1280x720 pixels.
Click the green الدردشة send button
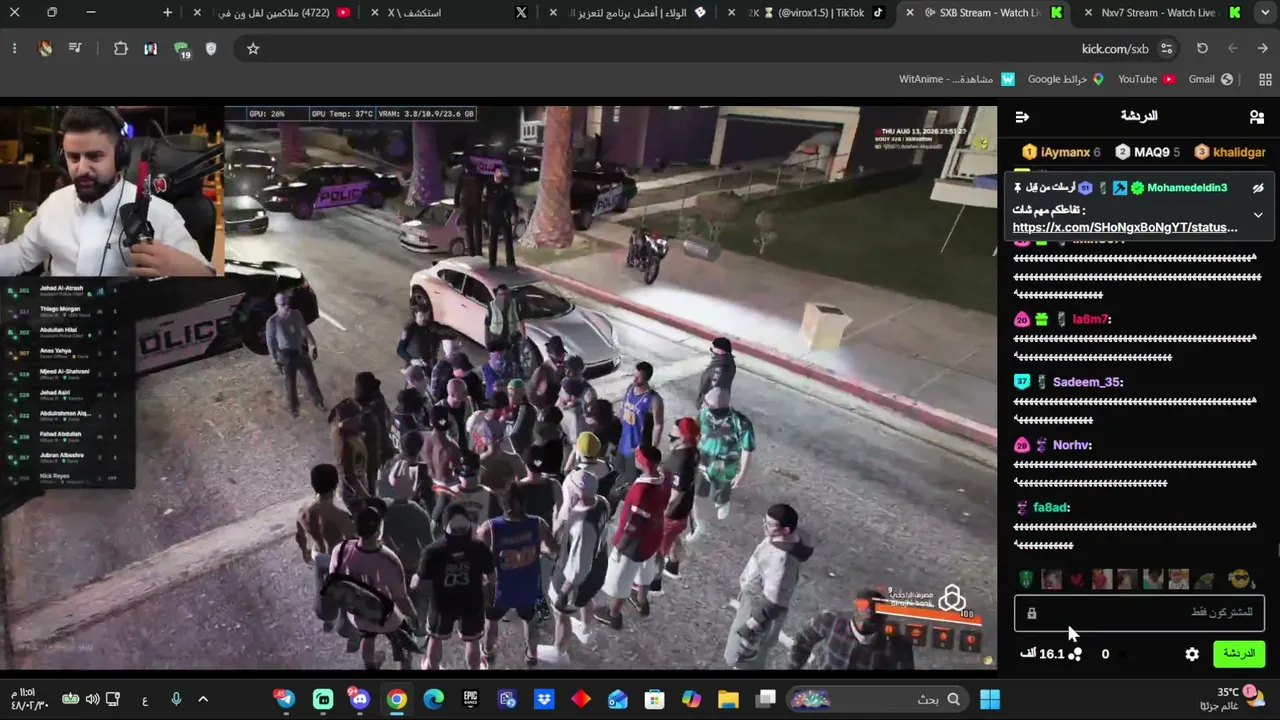point(1239,654)
